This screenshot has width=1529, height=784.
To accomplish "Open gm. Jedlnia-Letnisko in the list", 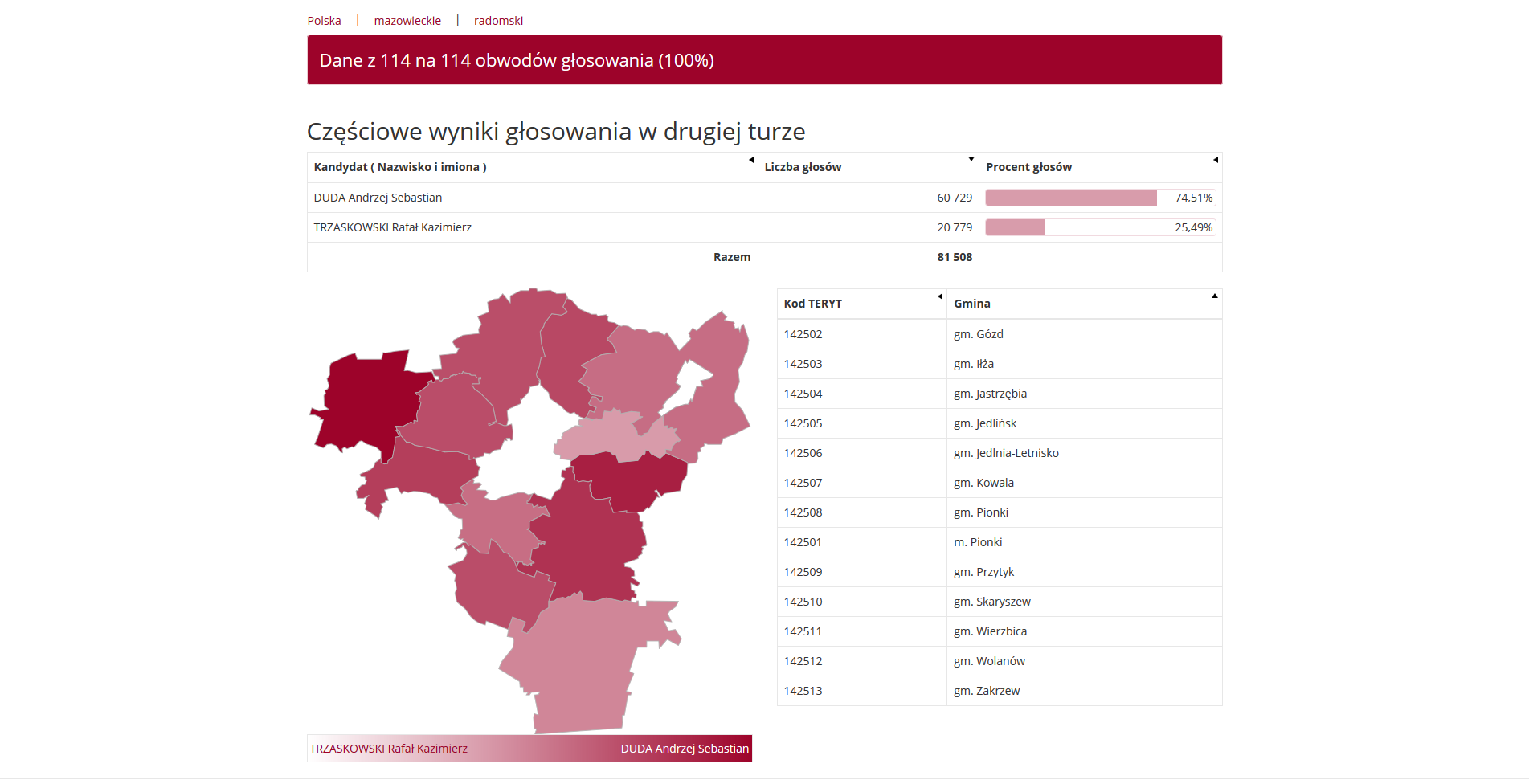I will coord(1006,453).
